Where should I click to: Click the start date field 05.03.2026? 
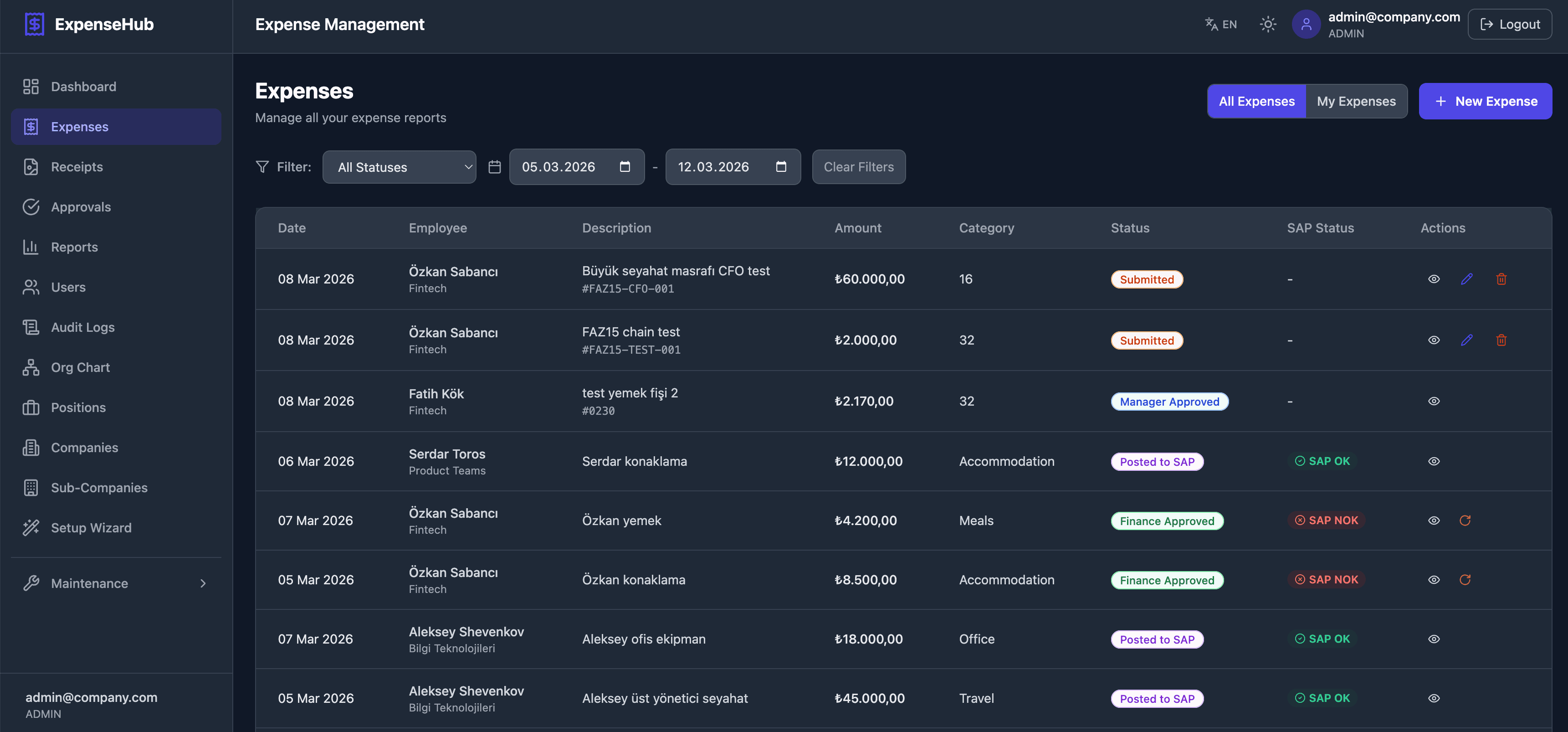click(576, 167)
